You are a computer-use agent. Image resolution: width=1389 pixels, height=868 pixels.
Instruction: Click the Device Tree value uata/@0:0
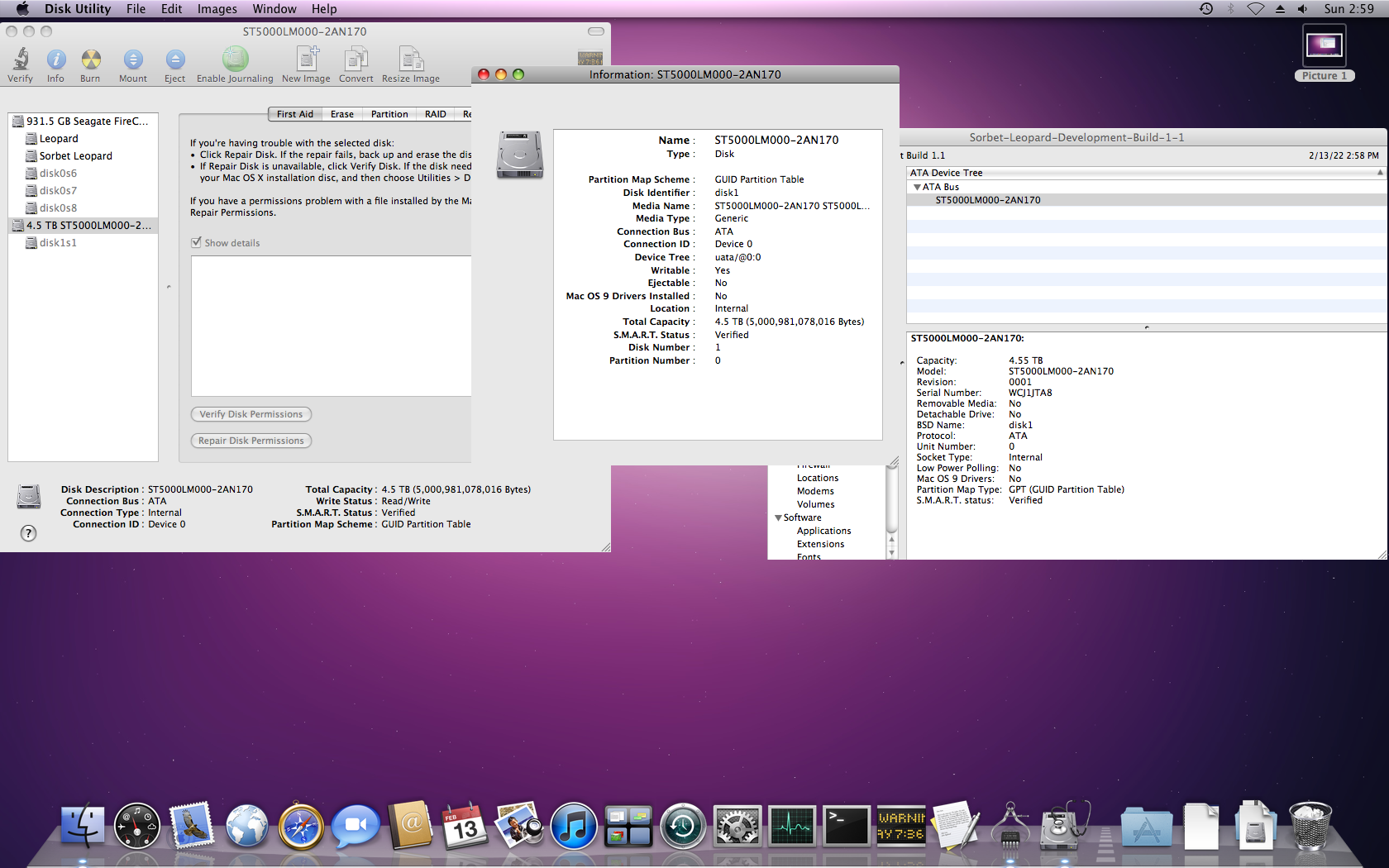(x=738, y=258)
